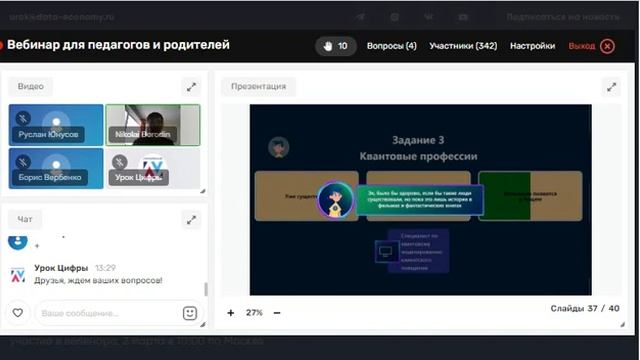
Task: Expand the Видео panel to fullscreen
Action: click(x=191, y=87)
